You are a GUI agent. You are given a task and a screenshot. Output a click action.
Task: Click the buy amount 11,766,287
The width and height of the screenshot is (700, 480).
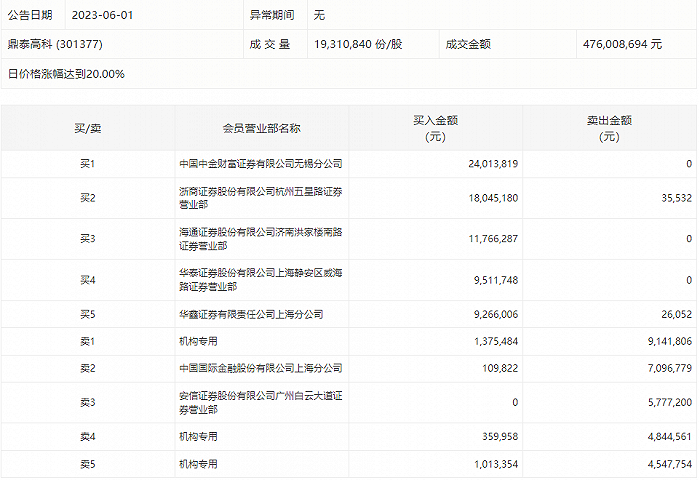[x=493, y=239]
